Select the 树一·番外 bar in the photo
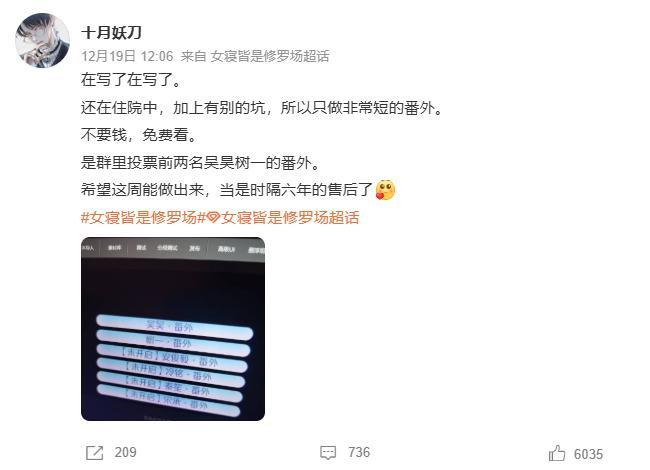The height and width of the screenshot is (470, 650). [173, 343]
